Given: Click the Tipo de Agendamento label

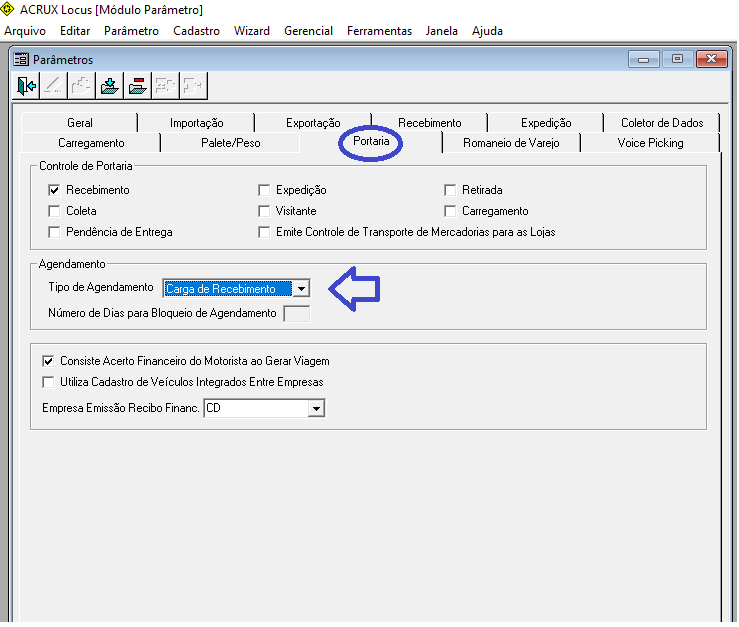Looking at the screenshot, I should [101, 287].
